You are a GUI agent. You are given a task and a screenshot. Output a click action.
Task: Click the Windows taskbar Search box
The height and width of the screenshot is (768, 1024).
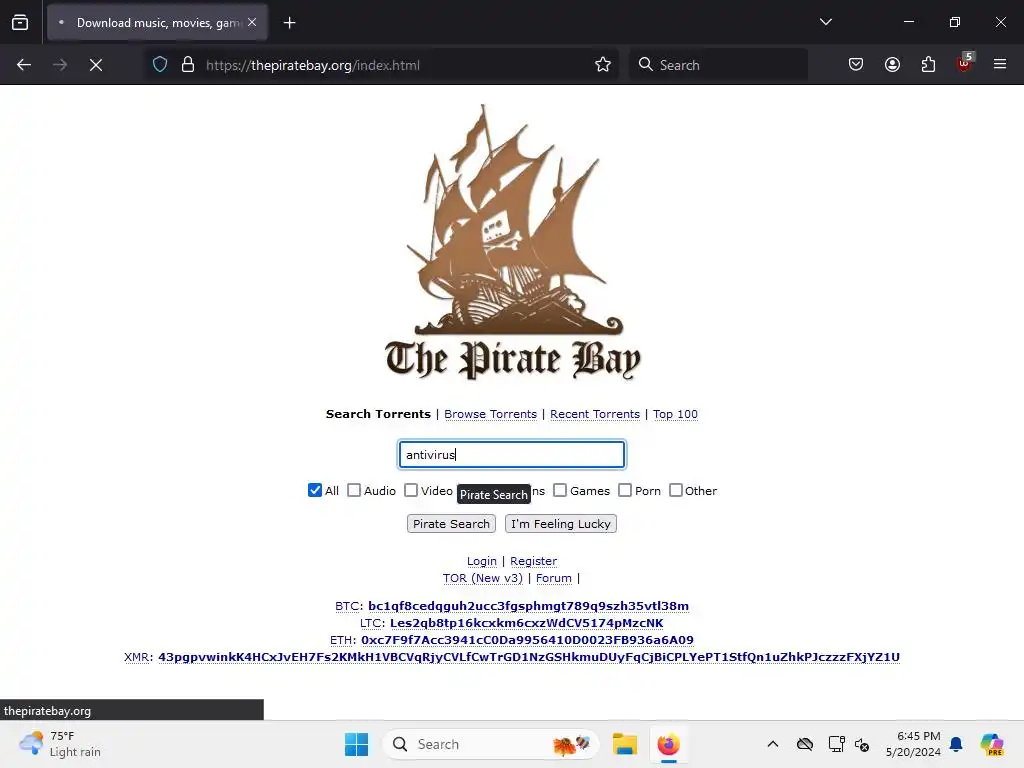pyautogui.click(x=491, y=744)
